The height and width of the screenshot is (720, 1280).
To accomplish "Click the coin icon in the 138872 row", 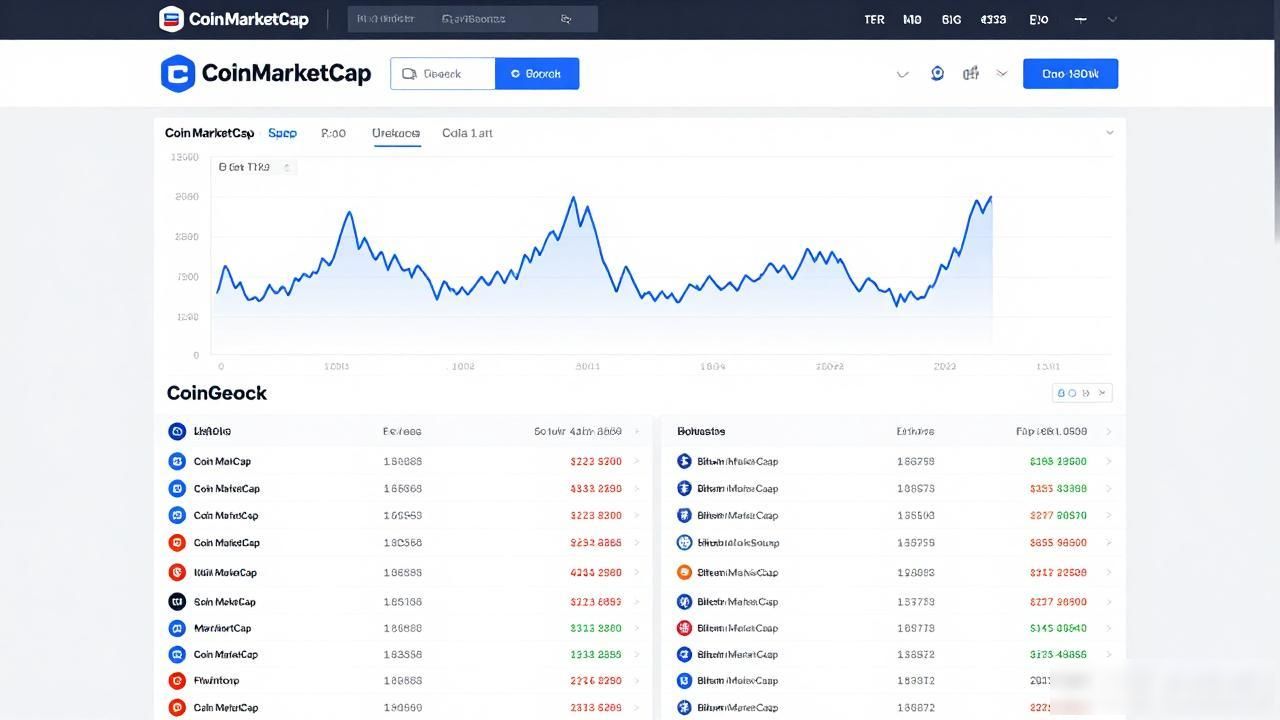I will (x=684, y=655).
